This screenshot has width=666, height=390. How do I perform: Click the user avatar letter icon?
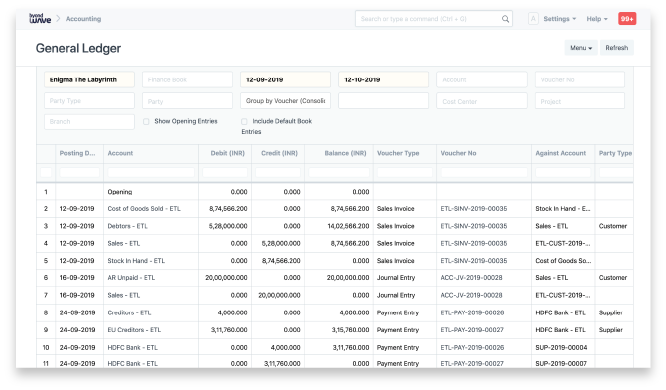[533, 19]
